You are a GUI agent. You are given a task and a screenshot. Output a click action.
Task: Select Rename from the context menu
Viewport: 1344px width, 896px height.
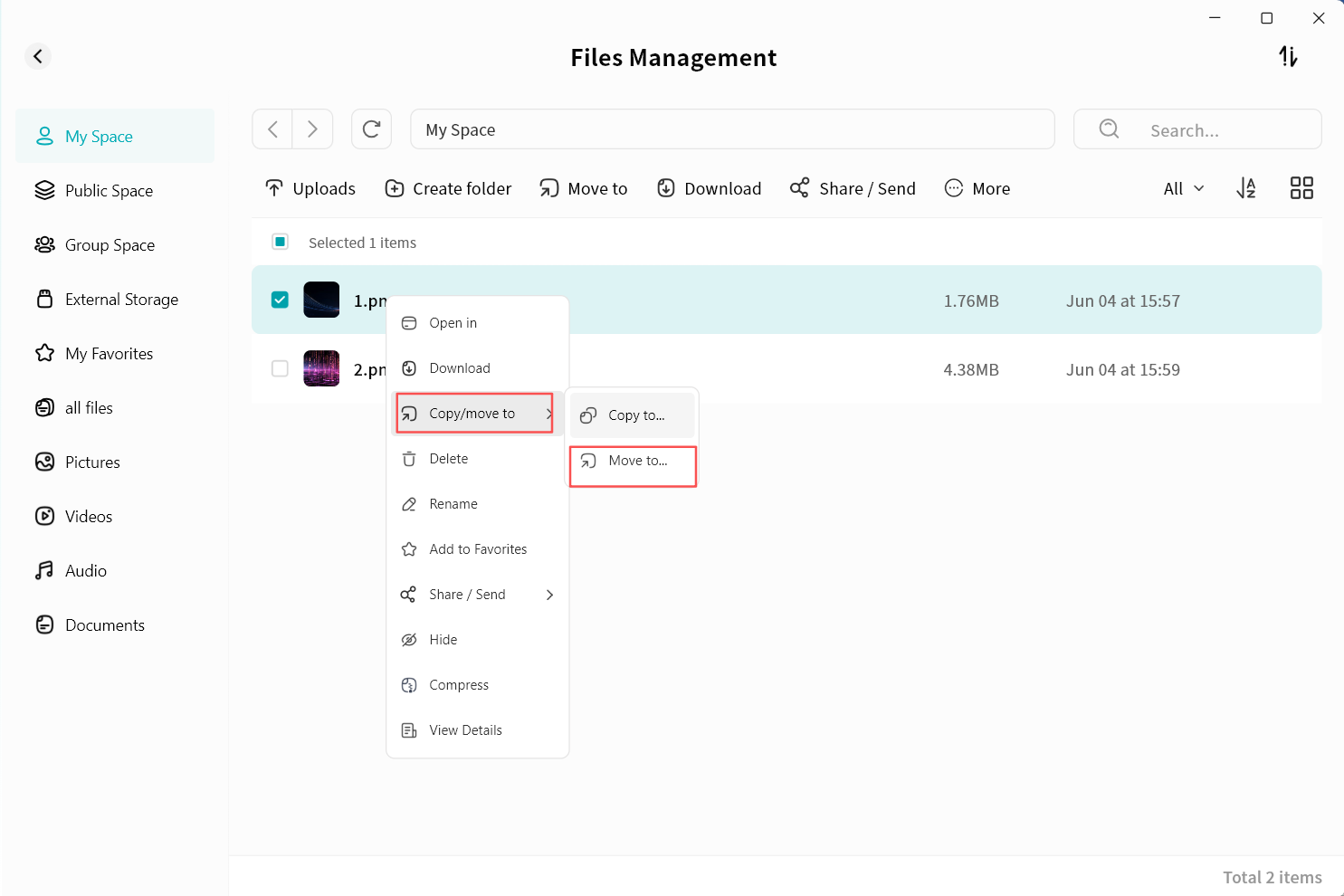(x=453, y=504)
